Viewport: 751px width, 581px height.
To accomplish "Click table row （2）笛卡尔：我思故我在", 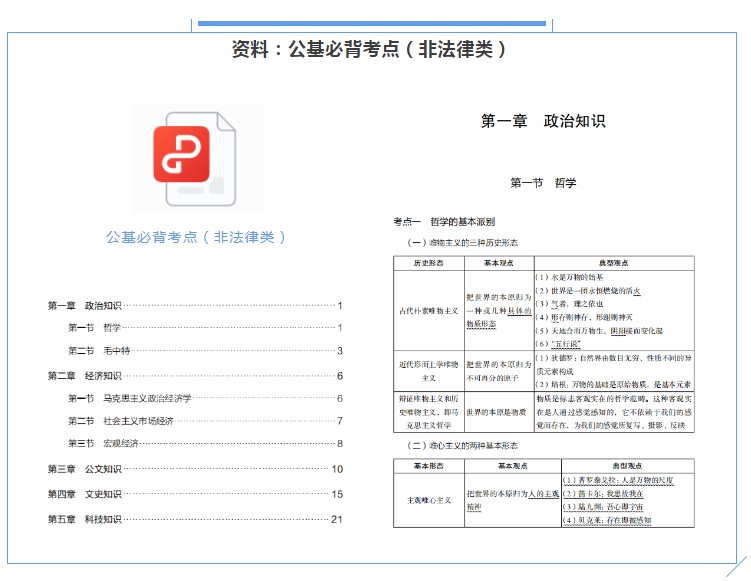I will pyautogui.click(x=603, y=494).
